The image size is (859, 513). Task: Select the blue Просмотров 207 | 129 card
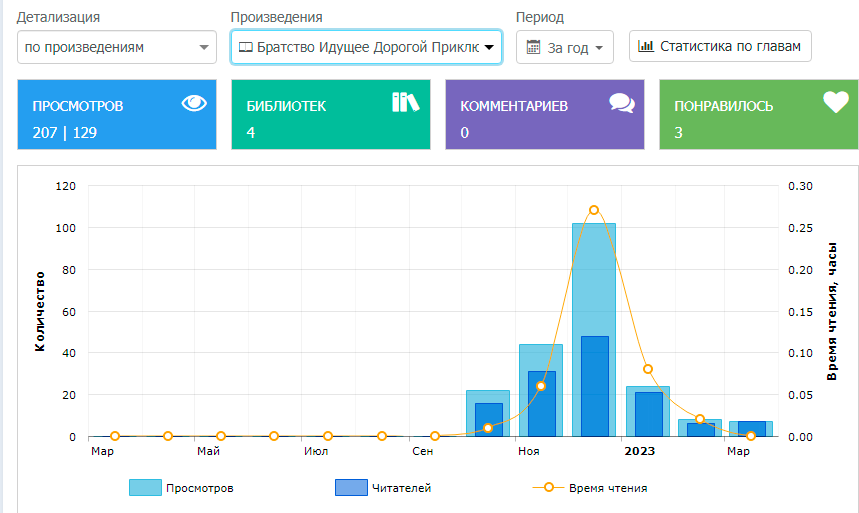pyautogui.click(x=117, y=115)
